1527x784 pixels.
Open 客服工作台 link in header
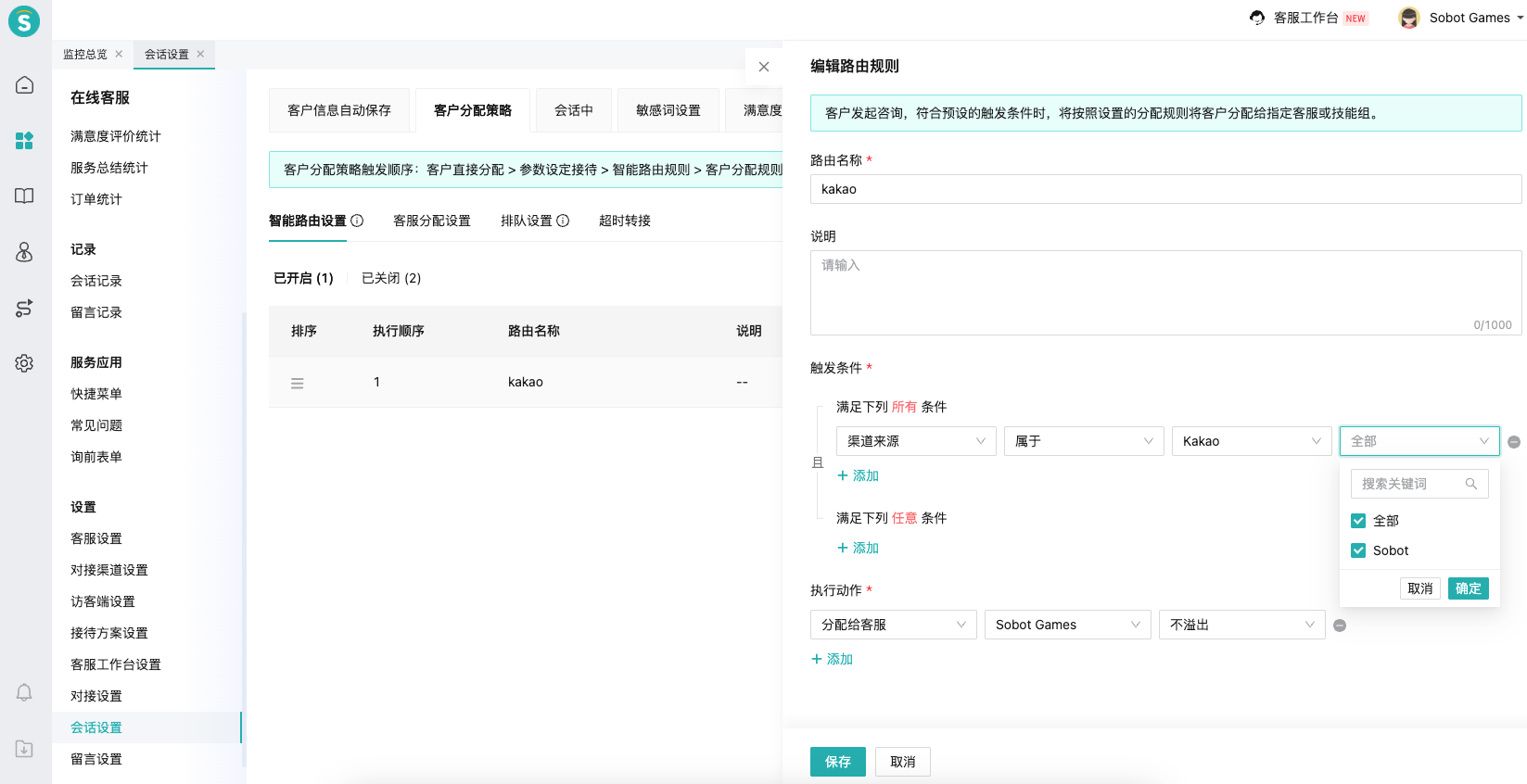(1306, 18)
